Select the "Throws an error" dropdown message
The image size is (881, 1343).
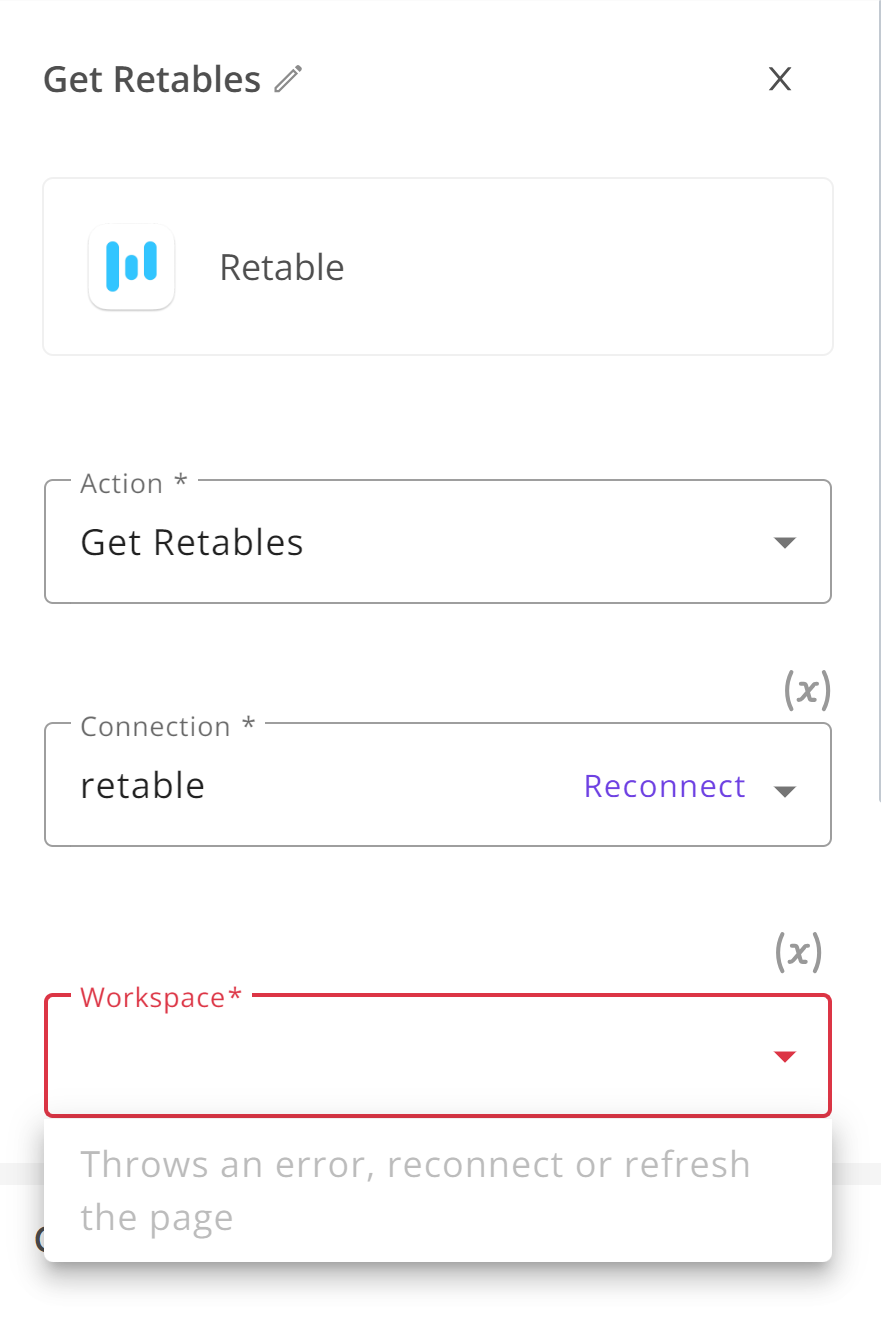tap(415, 1190)
